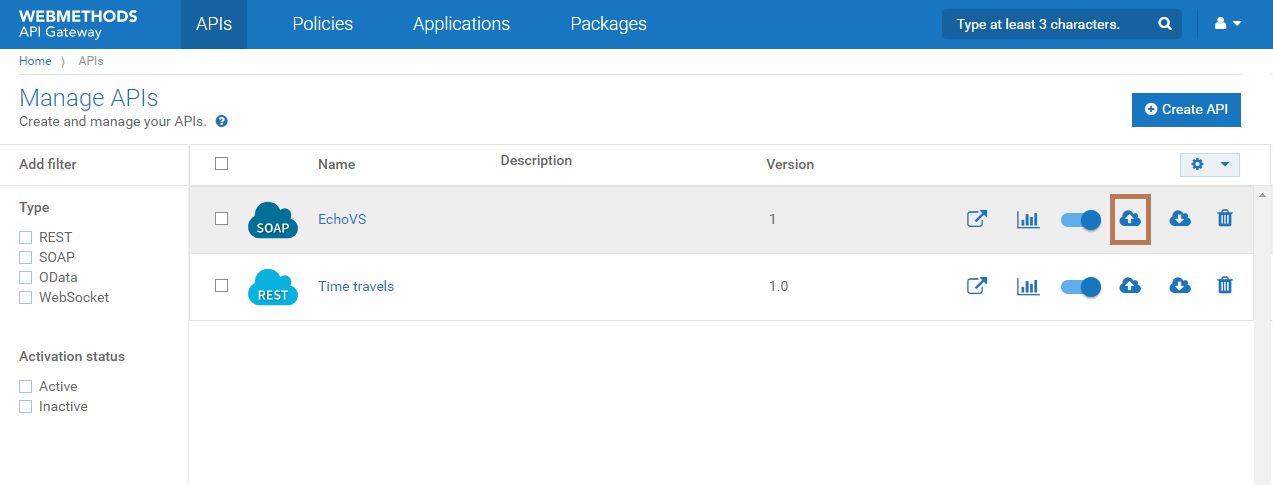Screen dimensions: 1273x485
Task: Switch to the Policies tab
Action: click(322, 24)
